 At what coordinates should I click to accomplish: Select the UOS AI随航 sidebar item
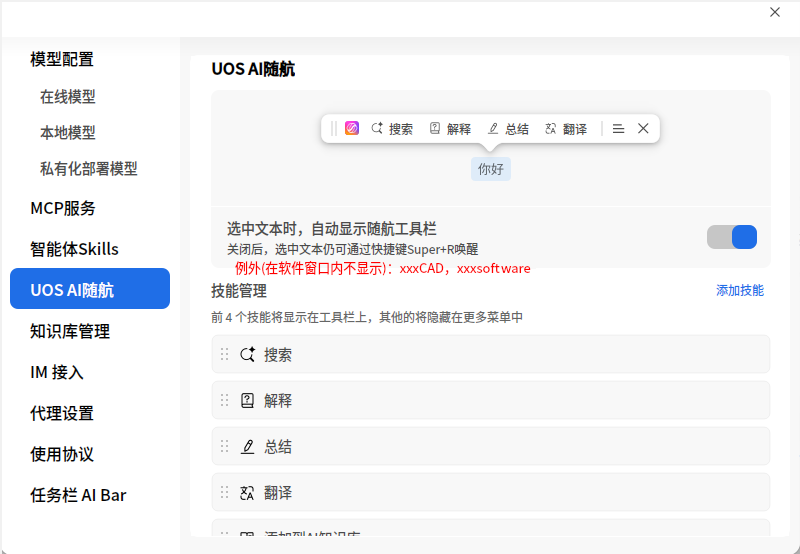(x=90, y=289)
